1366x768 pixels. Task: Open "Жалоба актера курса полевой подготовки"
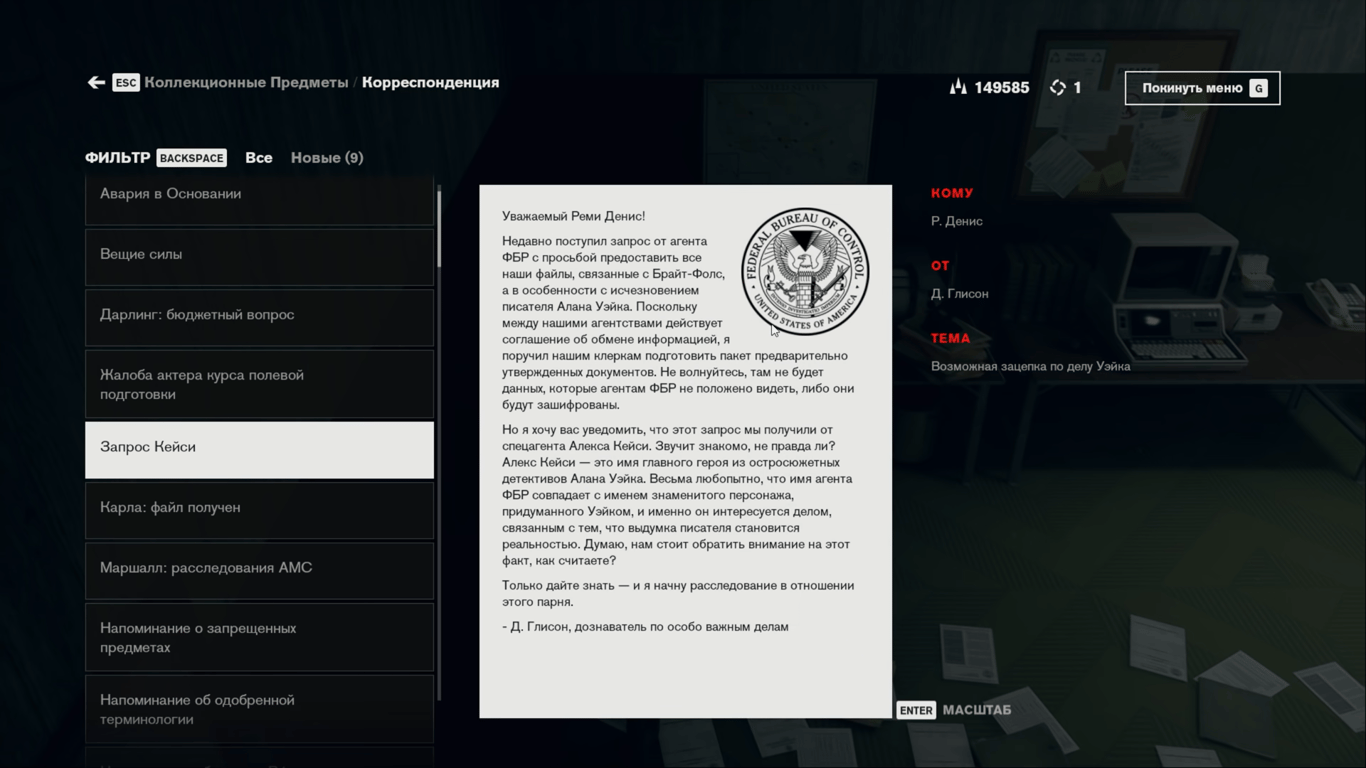(x=259, y=384)
